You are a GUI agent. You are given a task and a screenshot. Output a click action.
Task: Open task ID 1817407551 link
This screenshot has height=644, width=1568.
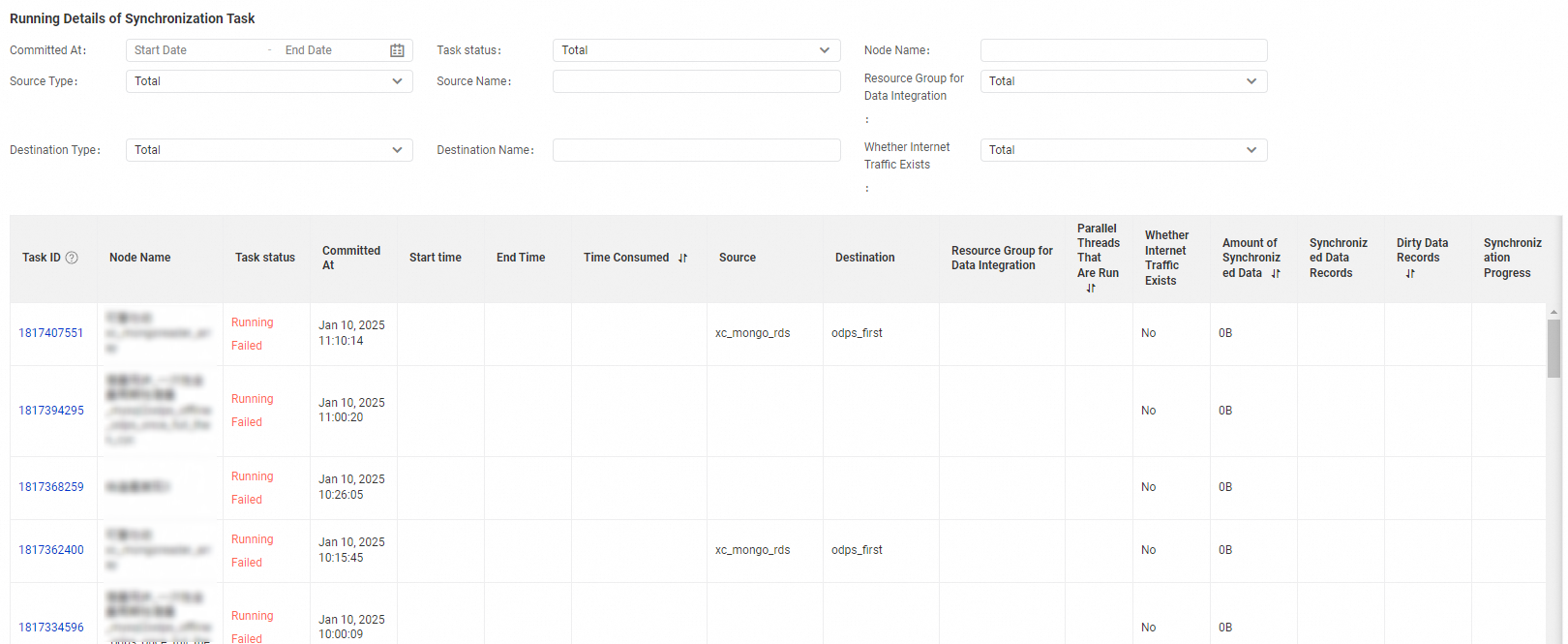[51, 333]
